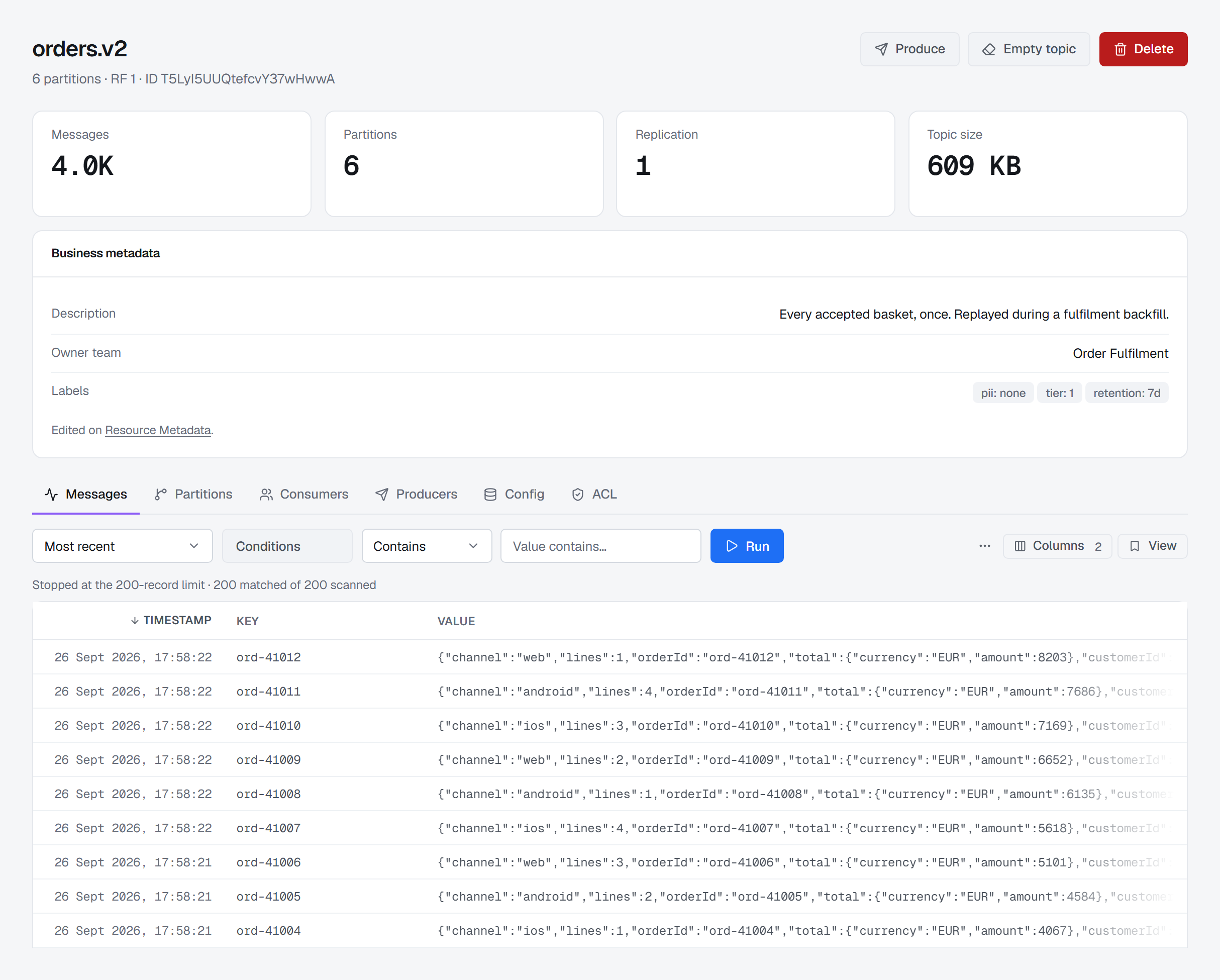
Task: Click the Order Fulfilment owner team value
Action: point(1120,353)
